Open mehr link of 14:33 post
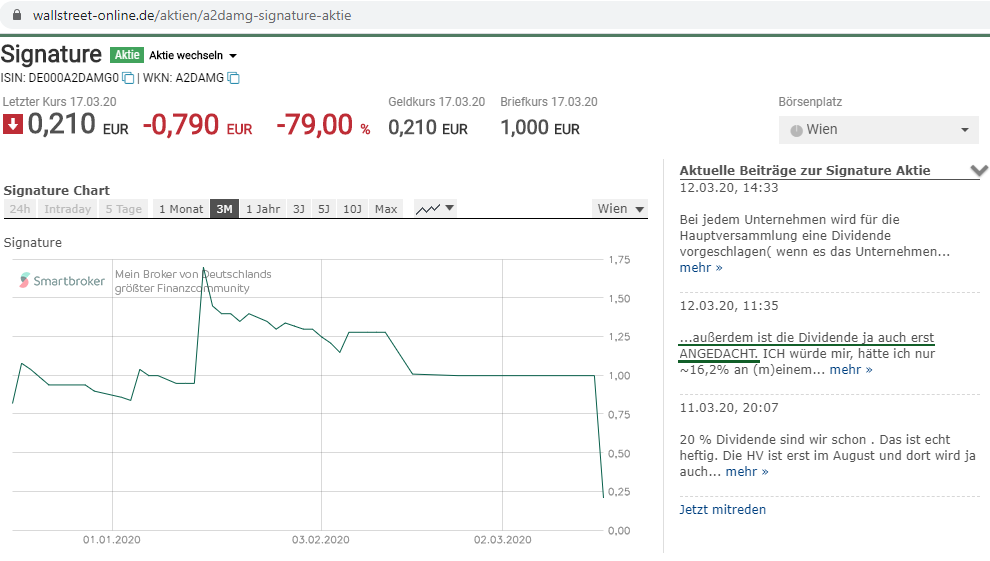 click(700, 267)
